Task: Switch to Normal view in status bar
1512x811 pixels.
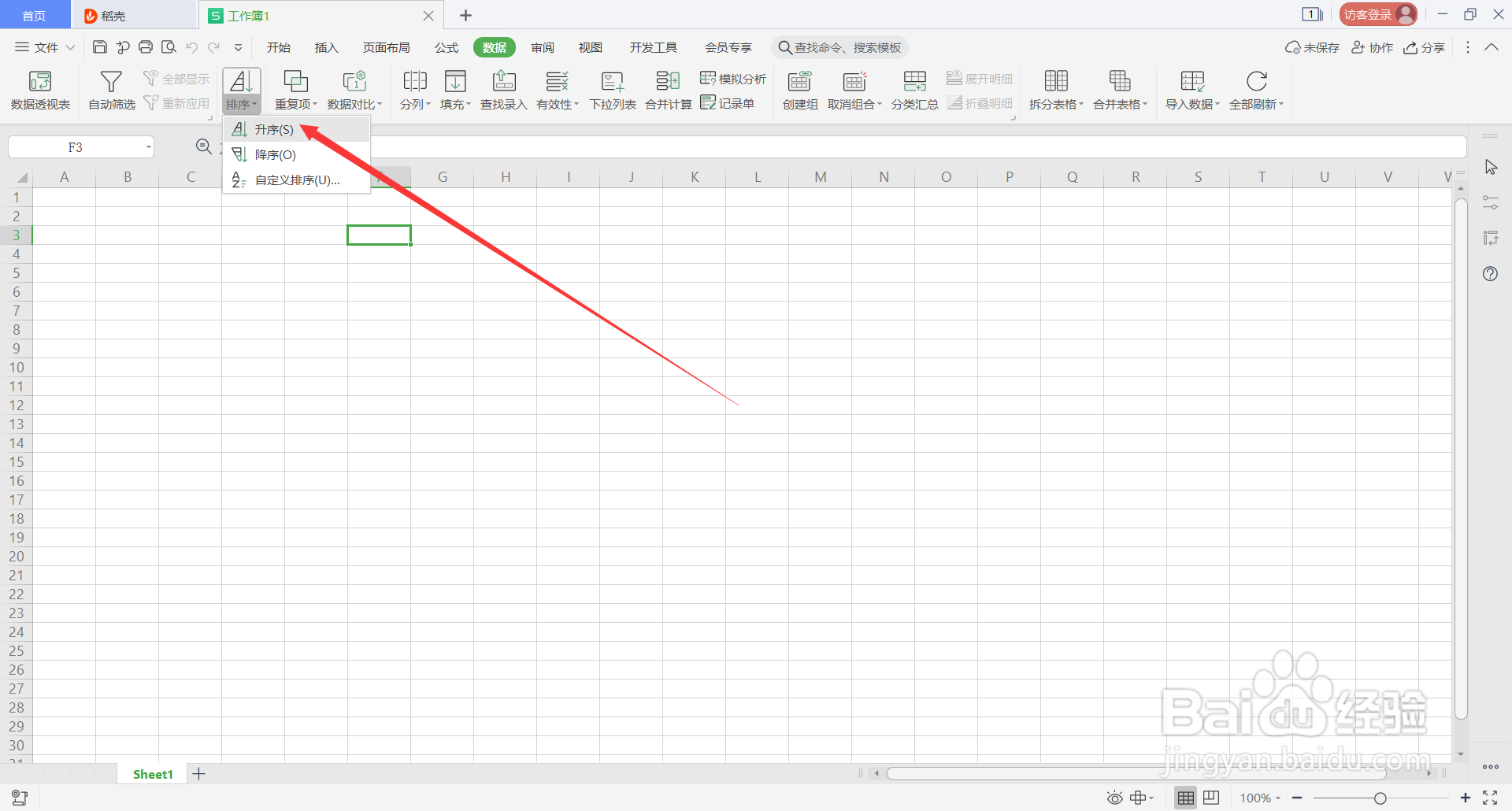Action: (1186, 798)
